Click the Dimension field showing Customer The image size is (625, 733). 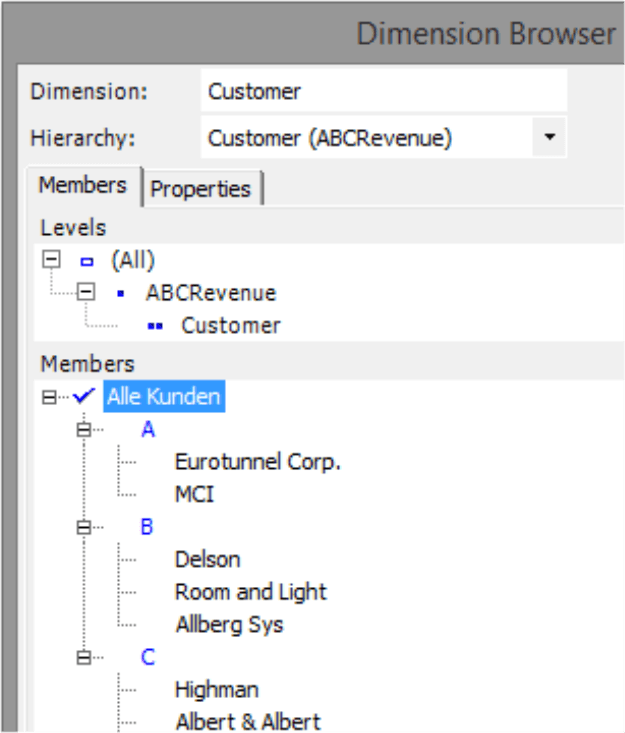click(384, 91)
